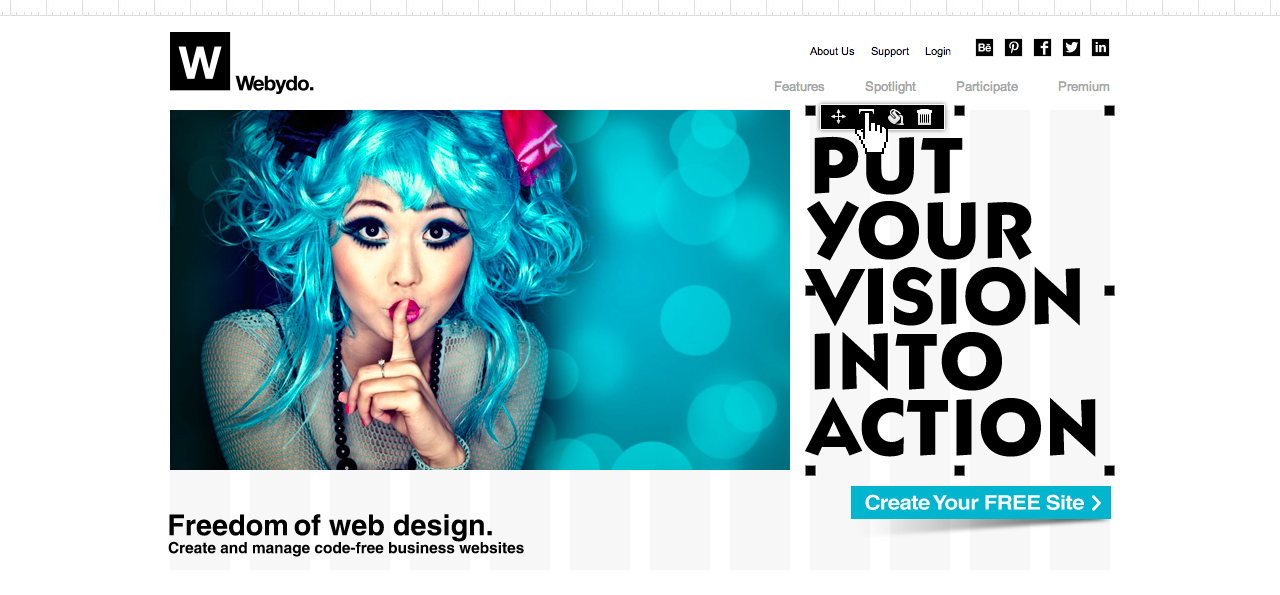Visit the Facebook social icon
This screenshot has height=595, width=1280.
tap(1042, 48)
